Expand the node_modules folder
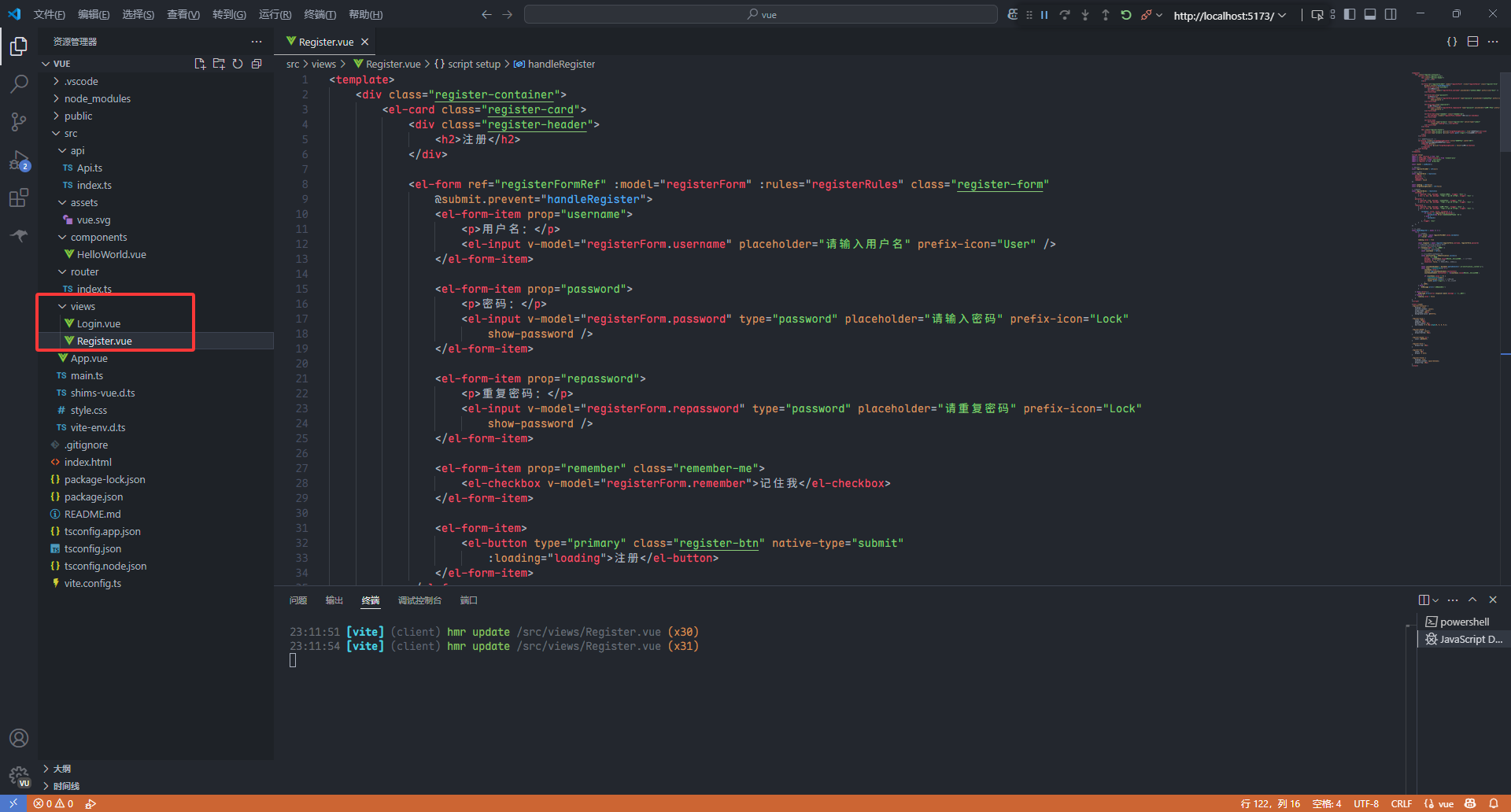This screenshot has width=1511, height=812. [x=97, y=99]
